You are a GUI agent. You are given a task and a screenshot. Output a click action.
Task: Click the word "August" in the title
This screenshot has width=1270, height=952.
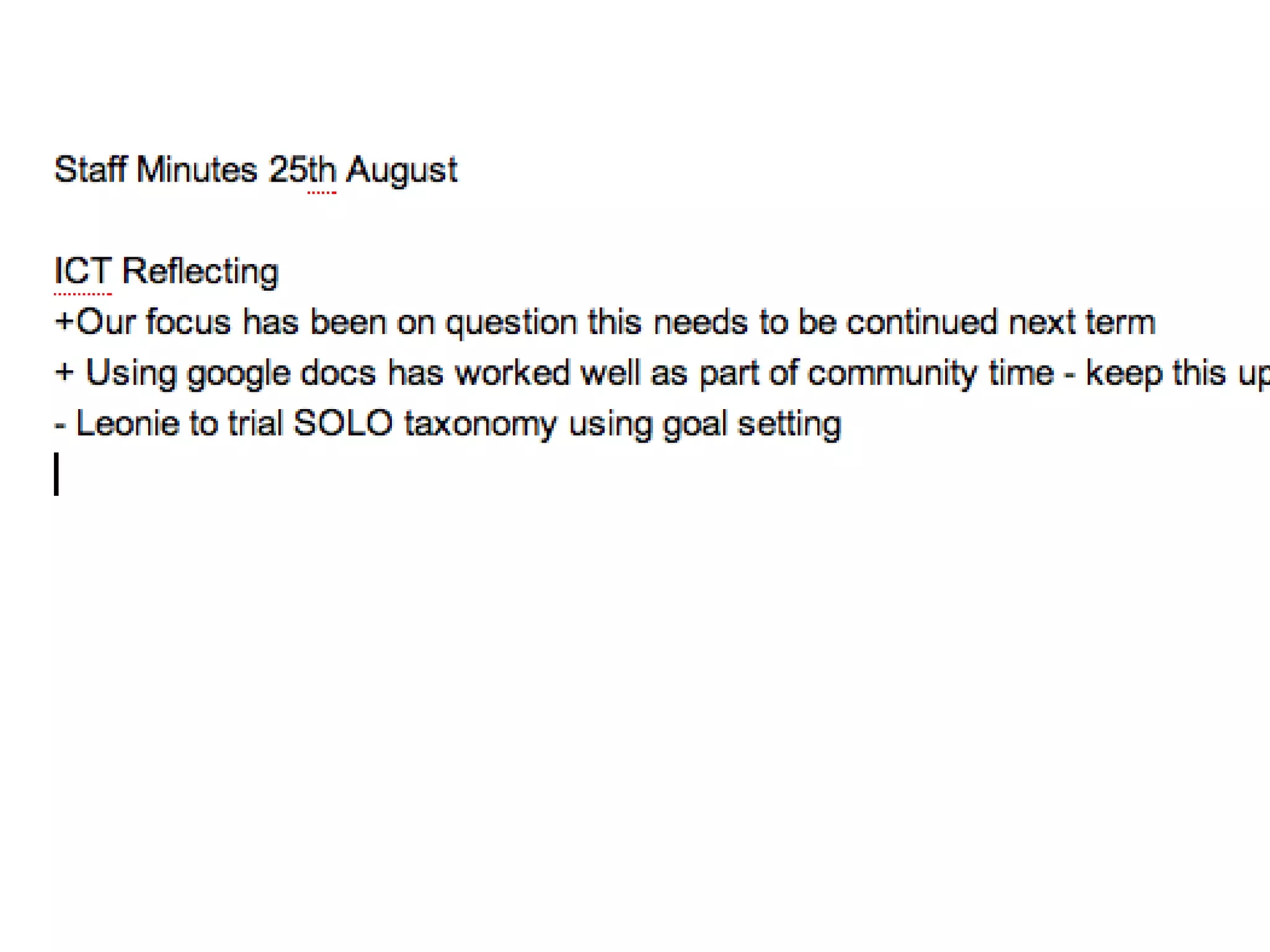click(402, 171)
